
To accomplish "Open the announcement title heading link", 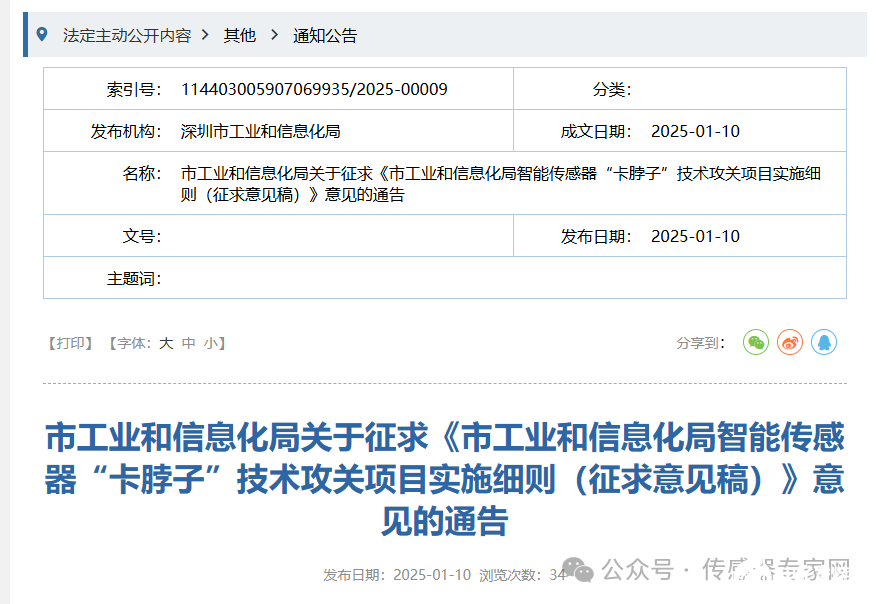I will (439, 469).
